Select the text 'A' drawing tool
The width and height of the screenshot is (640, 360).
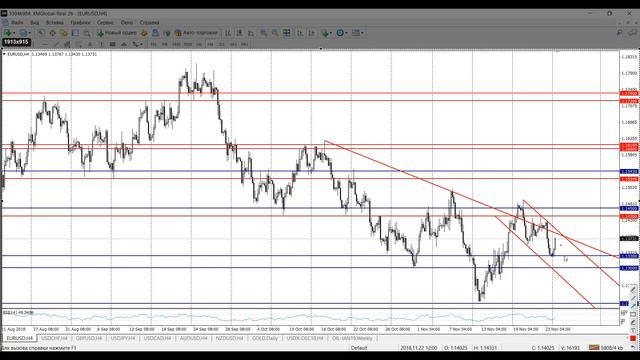pyautogui.click(x=90, y=44)
